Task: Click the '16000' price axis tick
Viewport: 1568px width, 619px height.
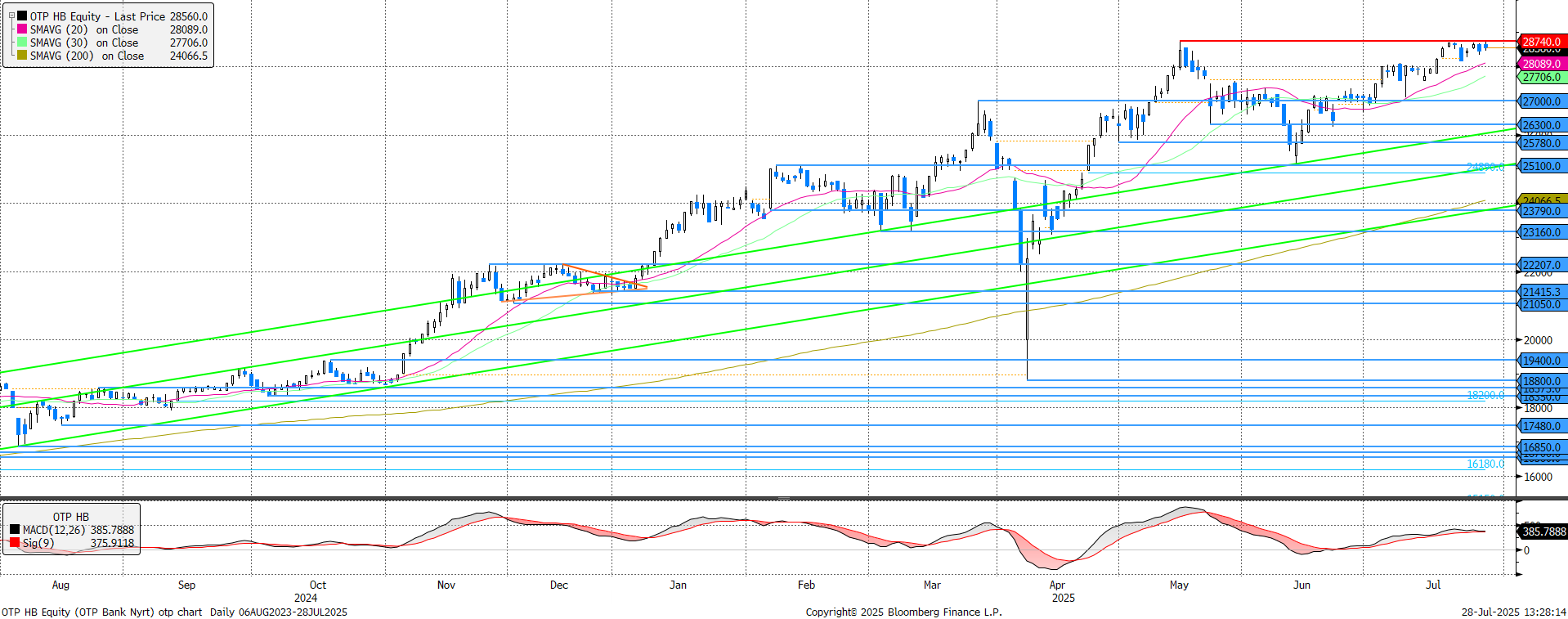Action: click(x=1538, y=477)
